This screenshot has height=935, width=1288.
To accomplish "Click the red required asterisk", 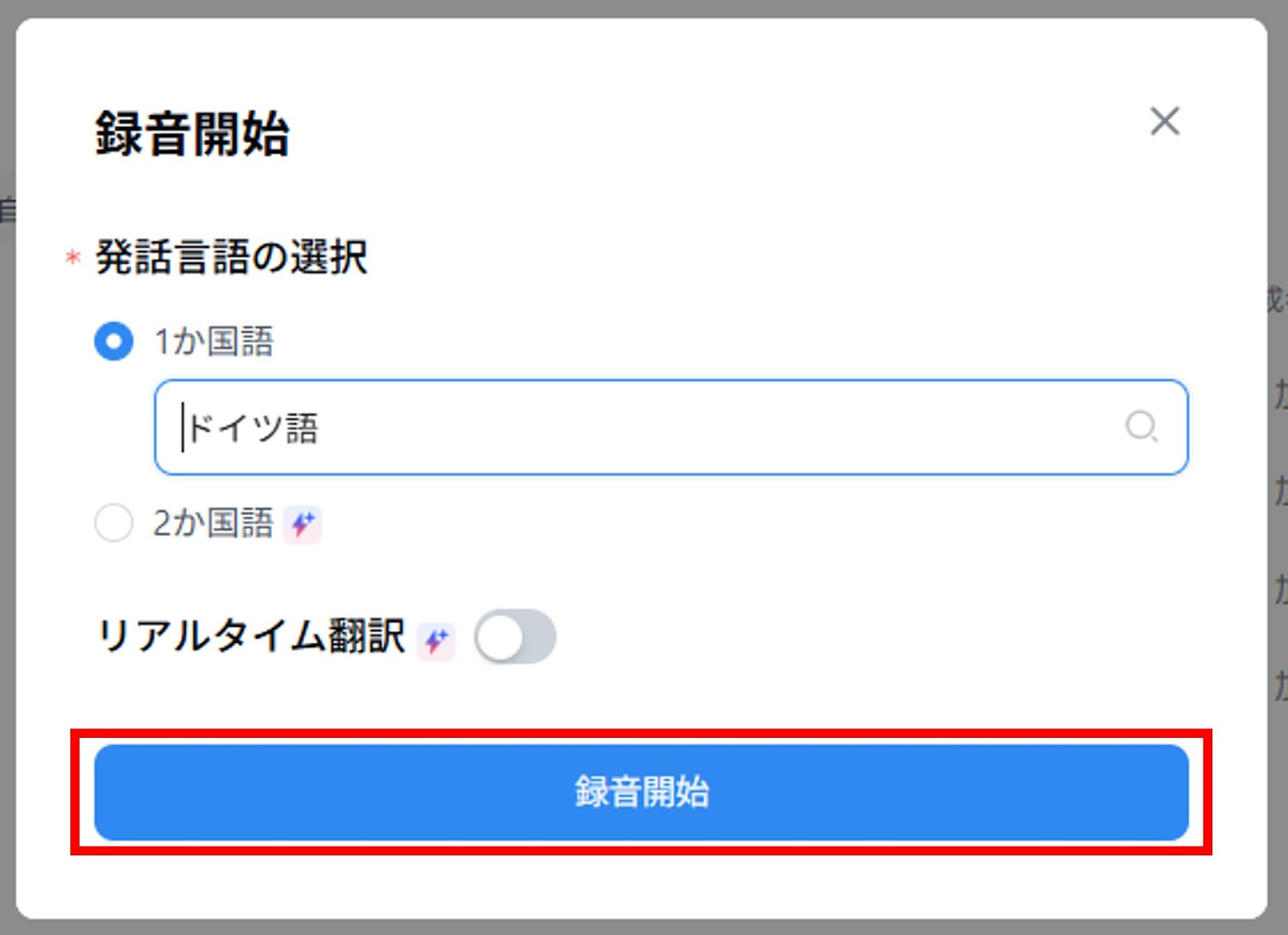I will (72, 257).
